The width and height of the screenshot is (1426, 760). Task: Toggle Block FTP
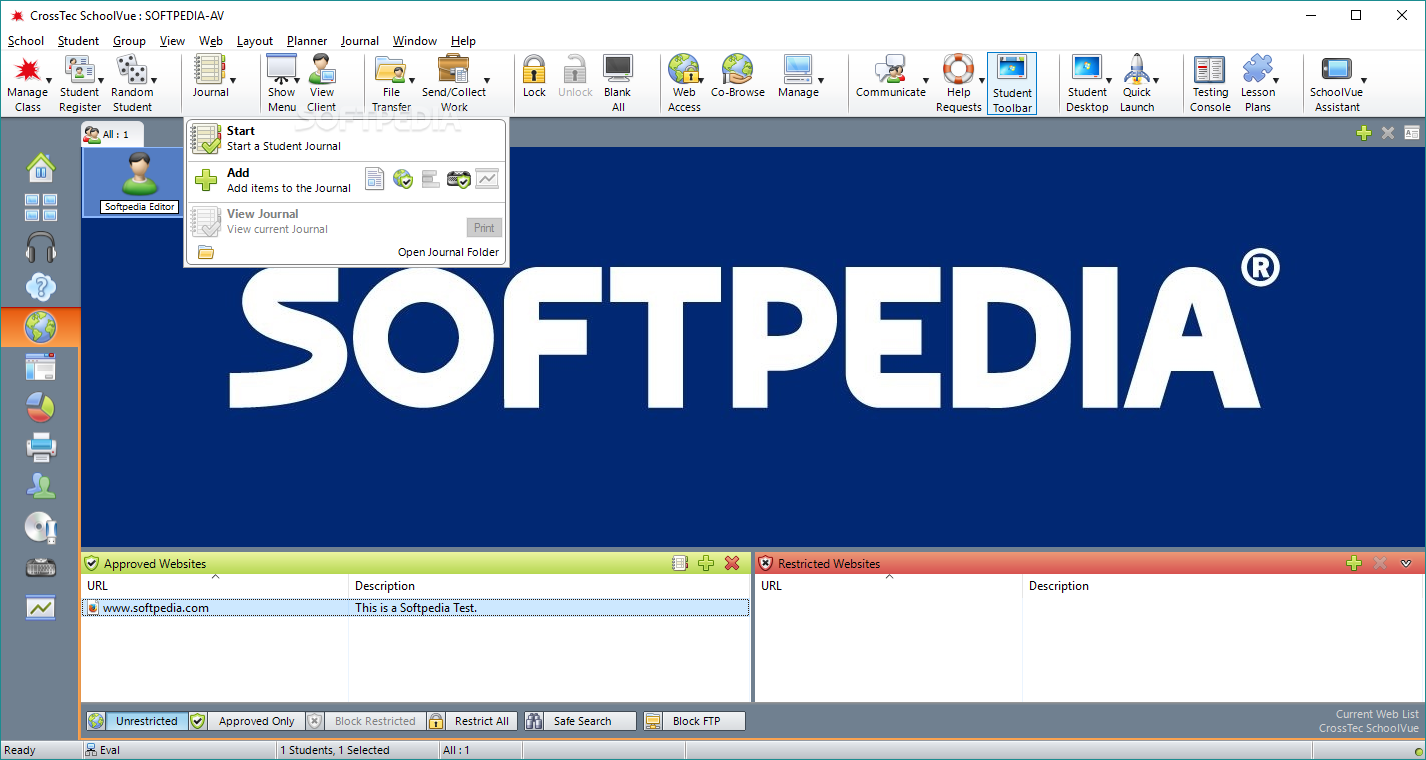tap(694, 721)
